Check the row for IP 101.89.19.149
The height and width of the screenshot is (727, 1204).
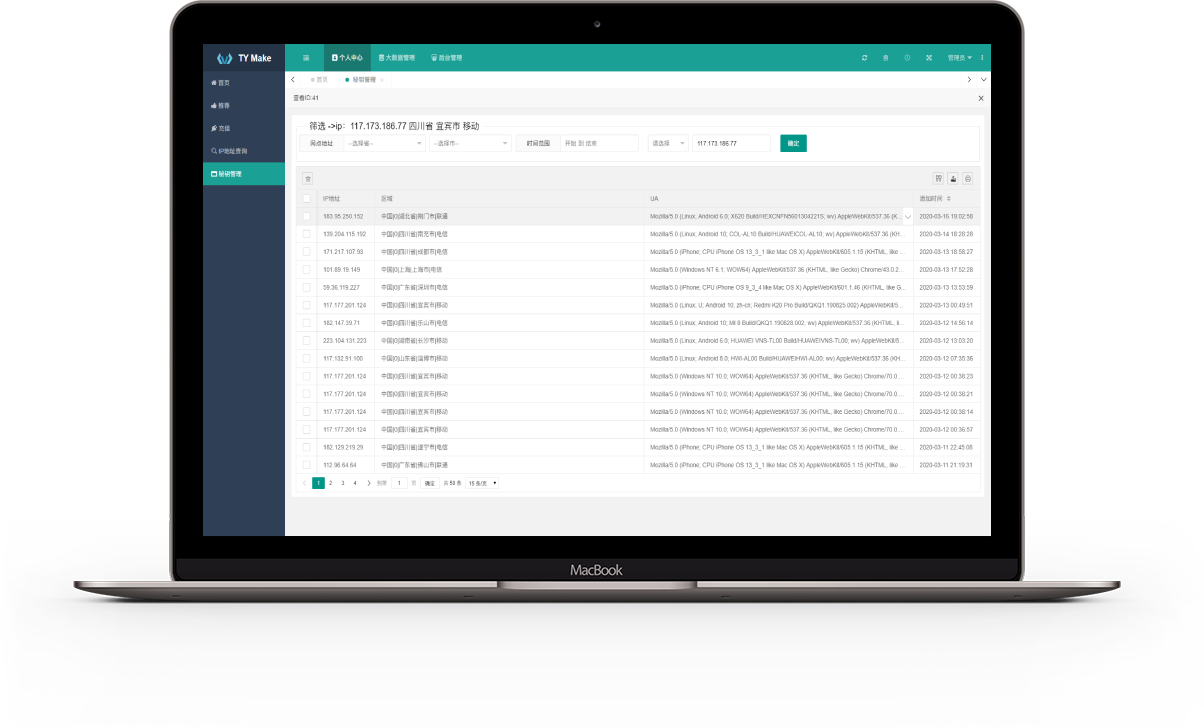point(307,270)
